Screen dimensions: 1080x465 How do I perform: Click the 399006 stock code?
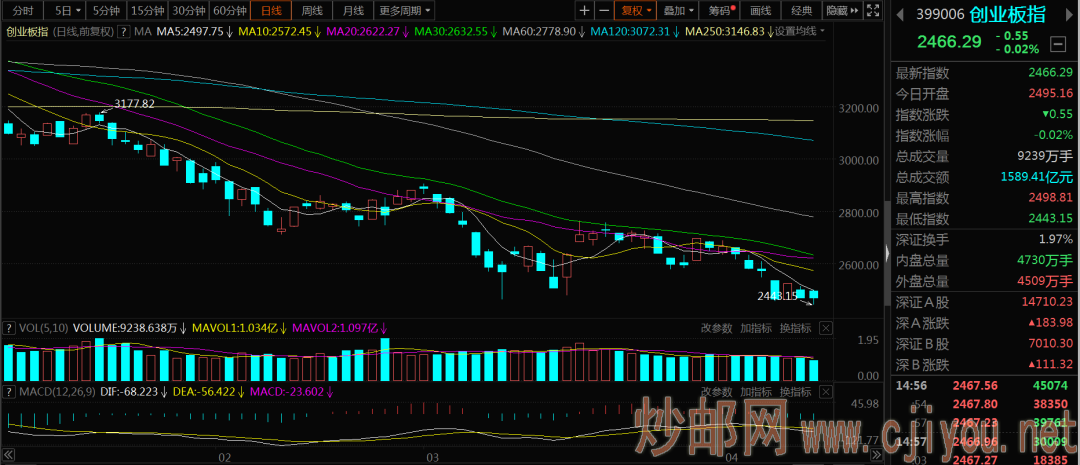(940, 14)
